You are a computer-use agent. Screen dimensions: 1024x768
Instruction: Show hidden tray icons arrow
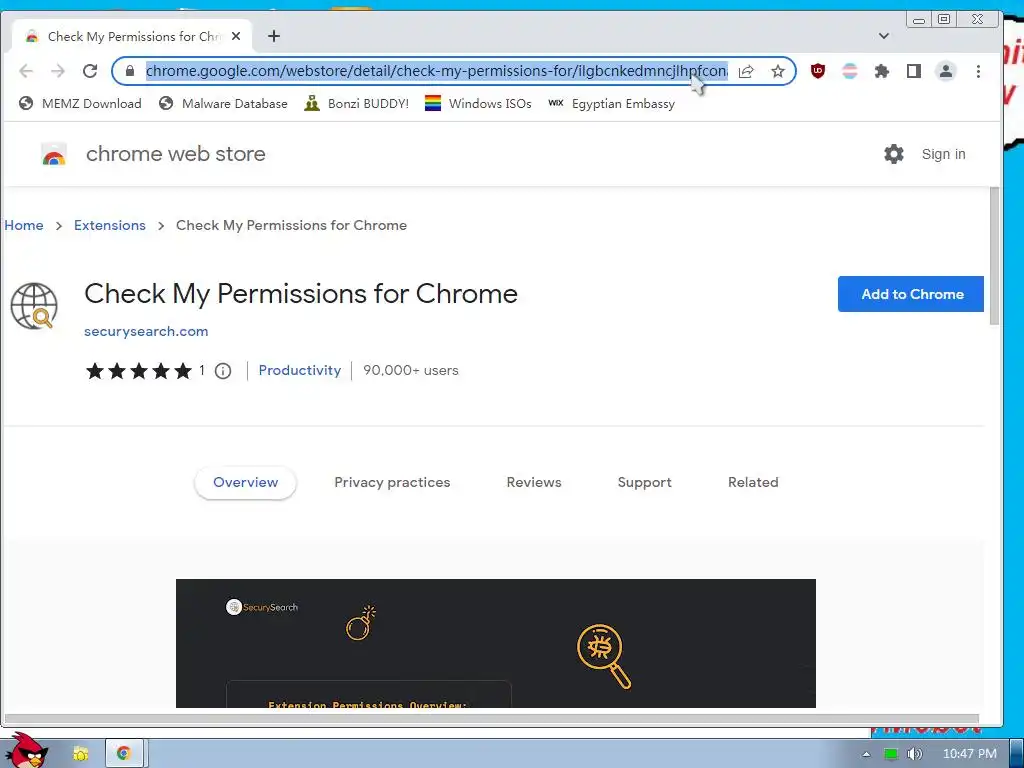click(866, 754)
